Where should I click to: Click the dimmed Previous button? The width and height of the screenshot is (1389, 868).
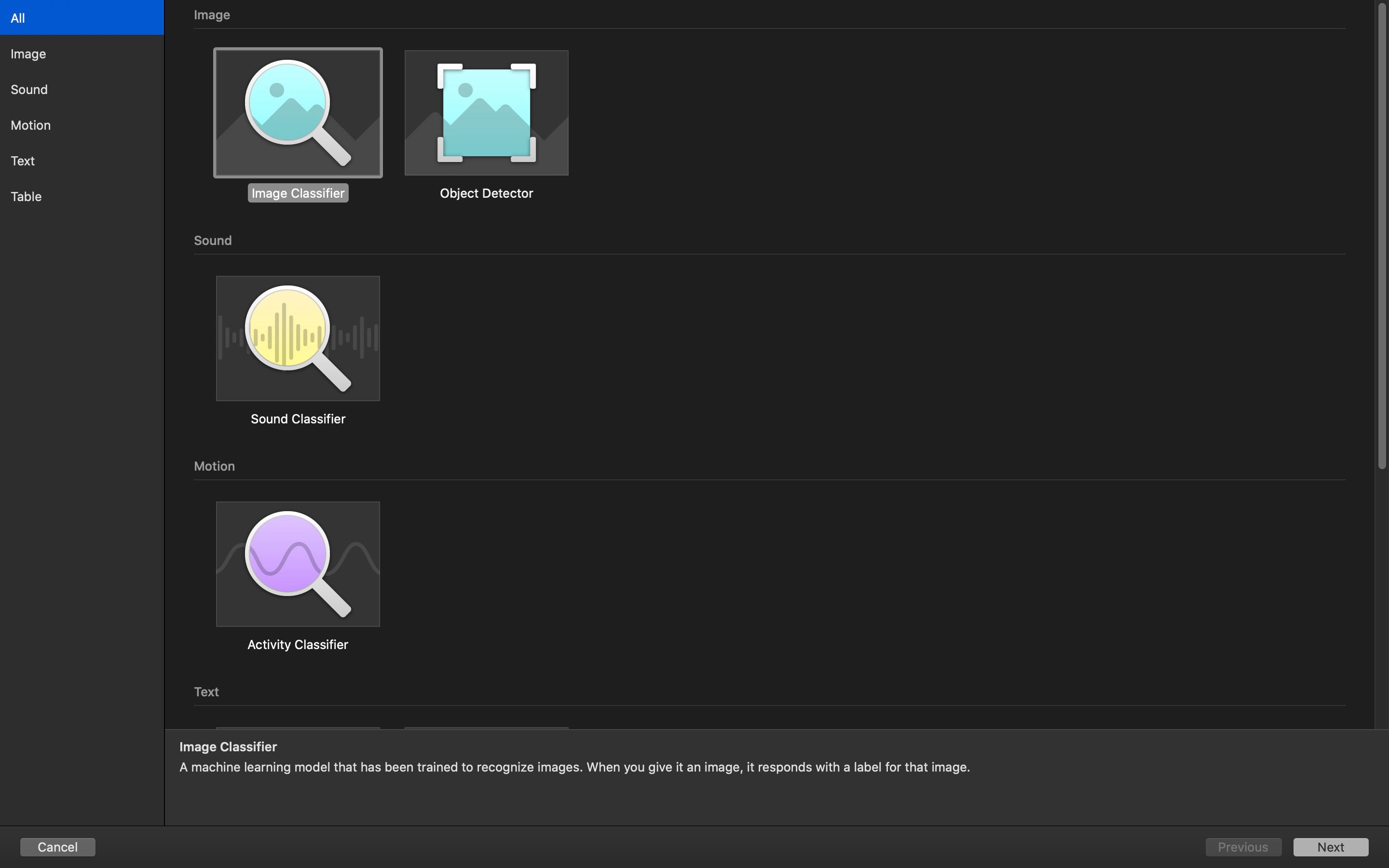tap(1243, 847)
